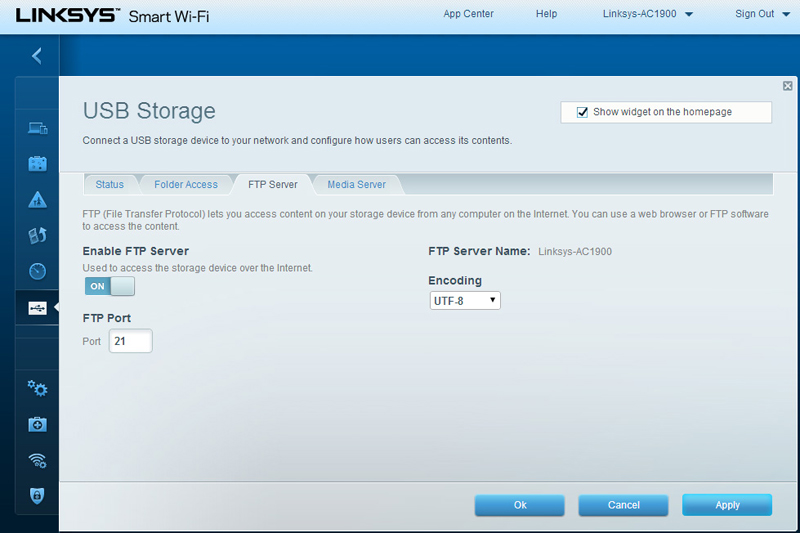
Task: Click the Apply button
Action: (x=727, y=505)
